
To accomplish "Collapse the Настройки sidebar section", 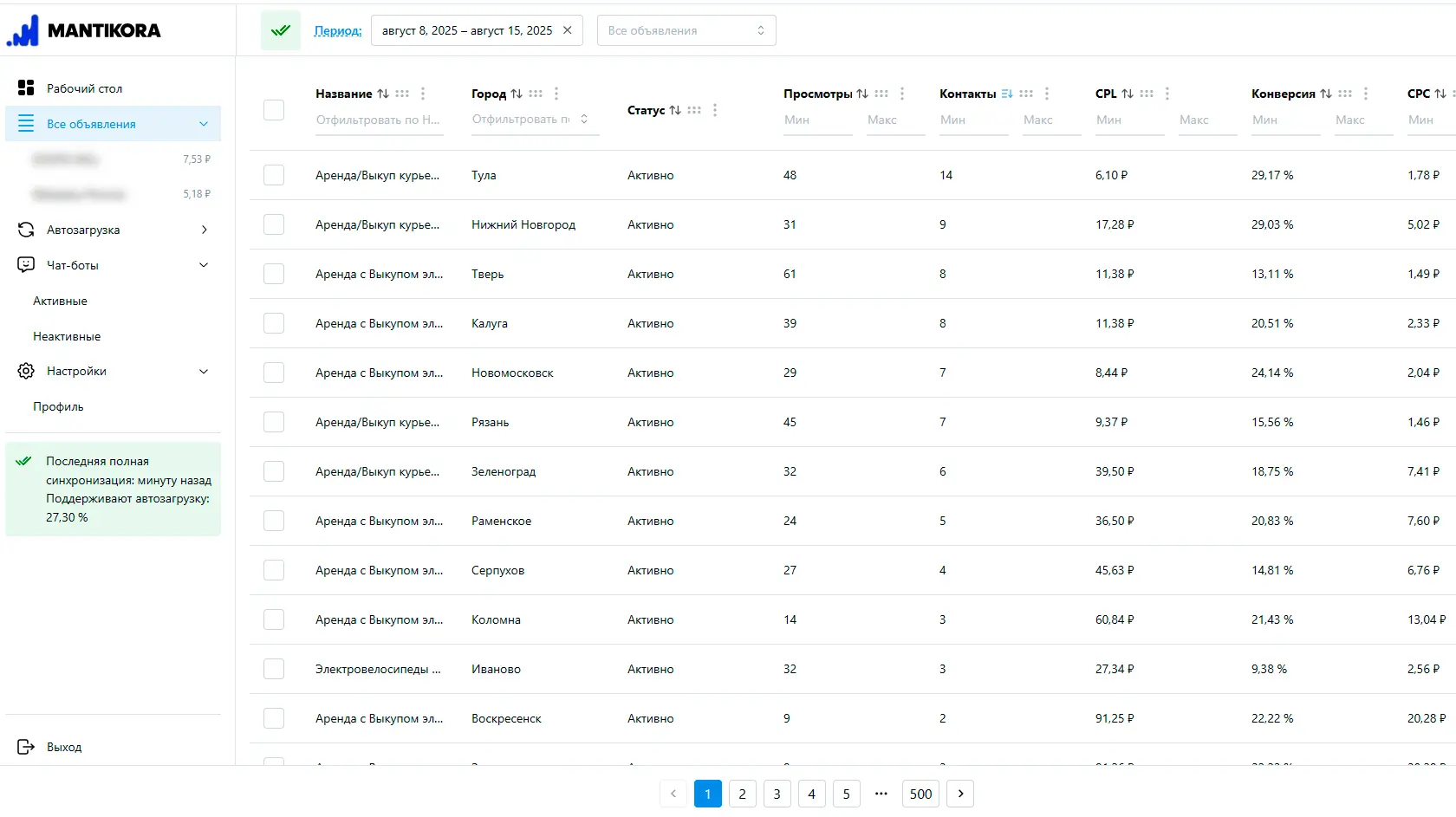I will [x=204, y=371].
